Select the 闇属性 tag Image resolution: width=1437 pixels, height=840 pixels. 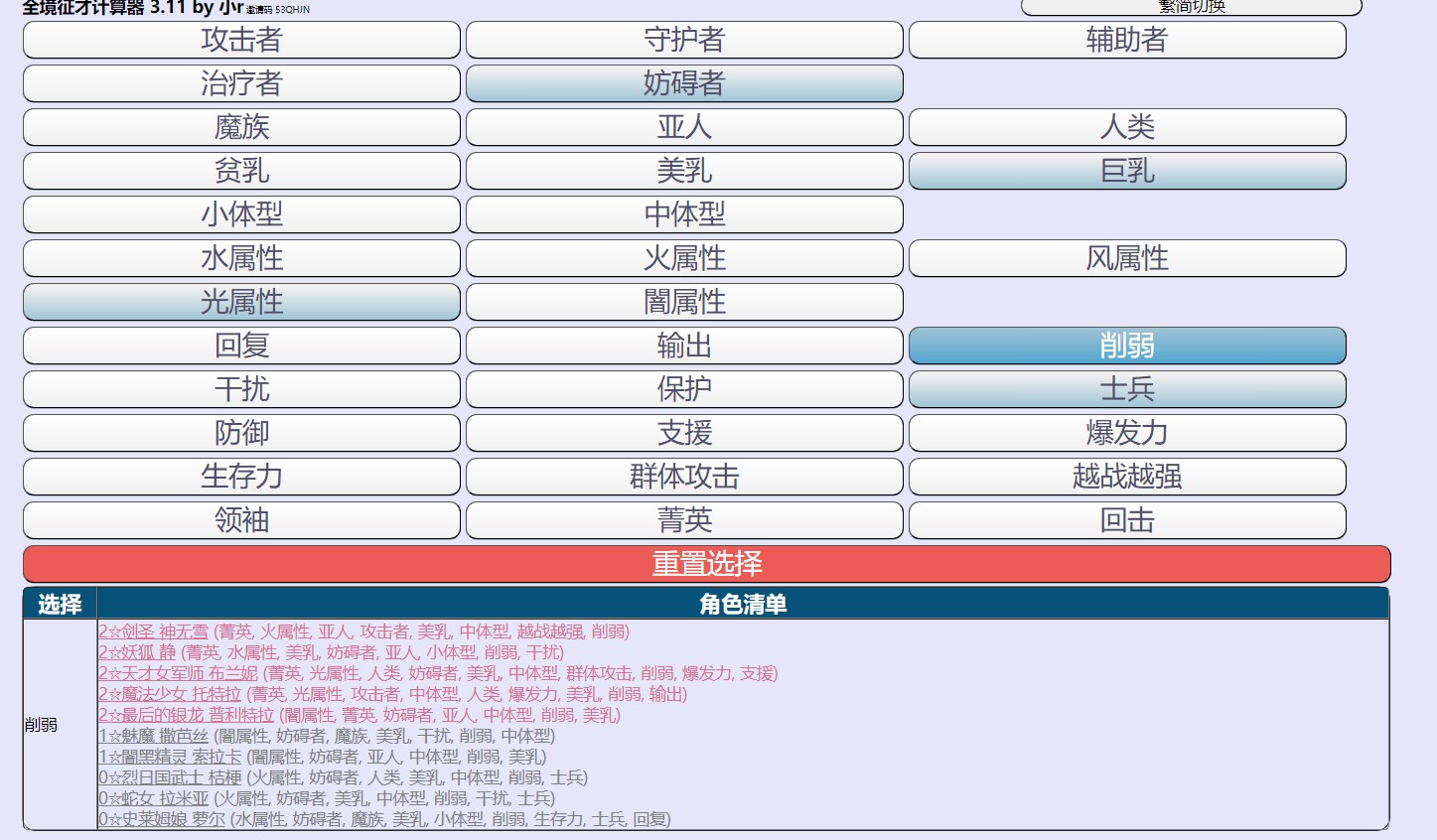click(684, 302)
